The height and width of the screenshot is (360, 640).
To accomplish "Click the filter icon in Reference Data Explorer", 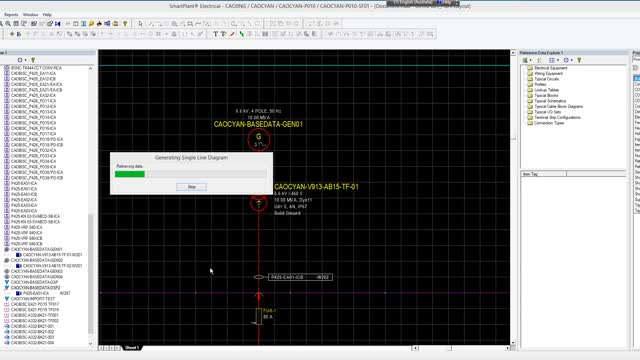I will pyautogui.click(x=579, y=60).
